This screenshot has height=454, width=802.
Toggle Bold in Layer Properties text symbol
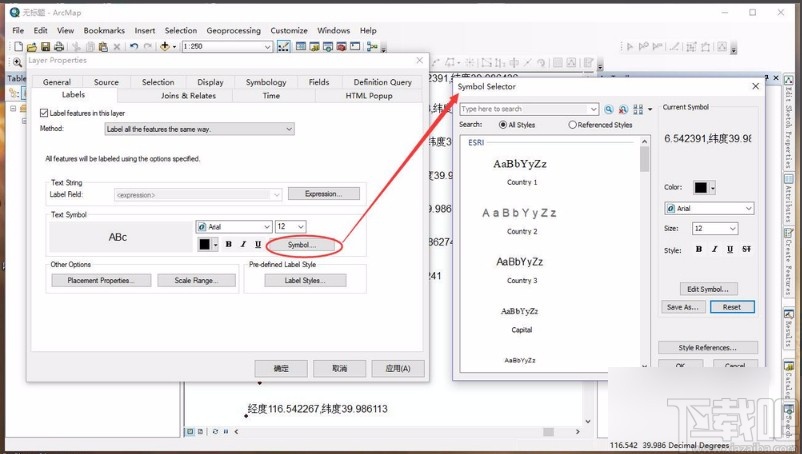[229, 244]
